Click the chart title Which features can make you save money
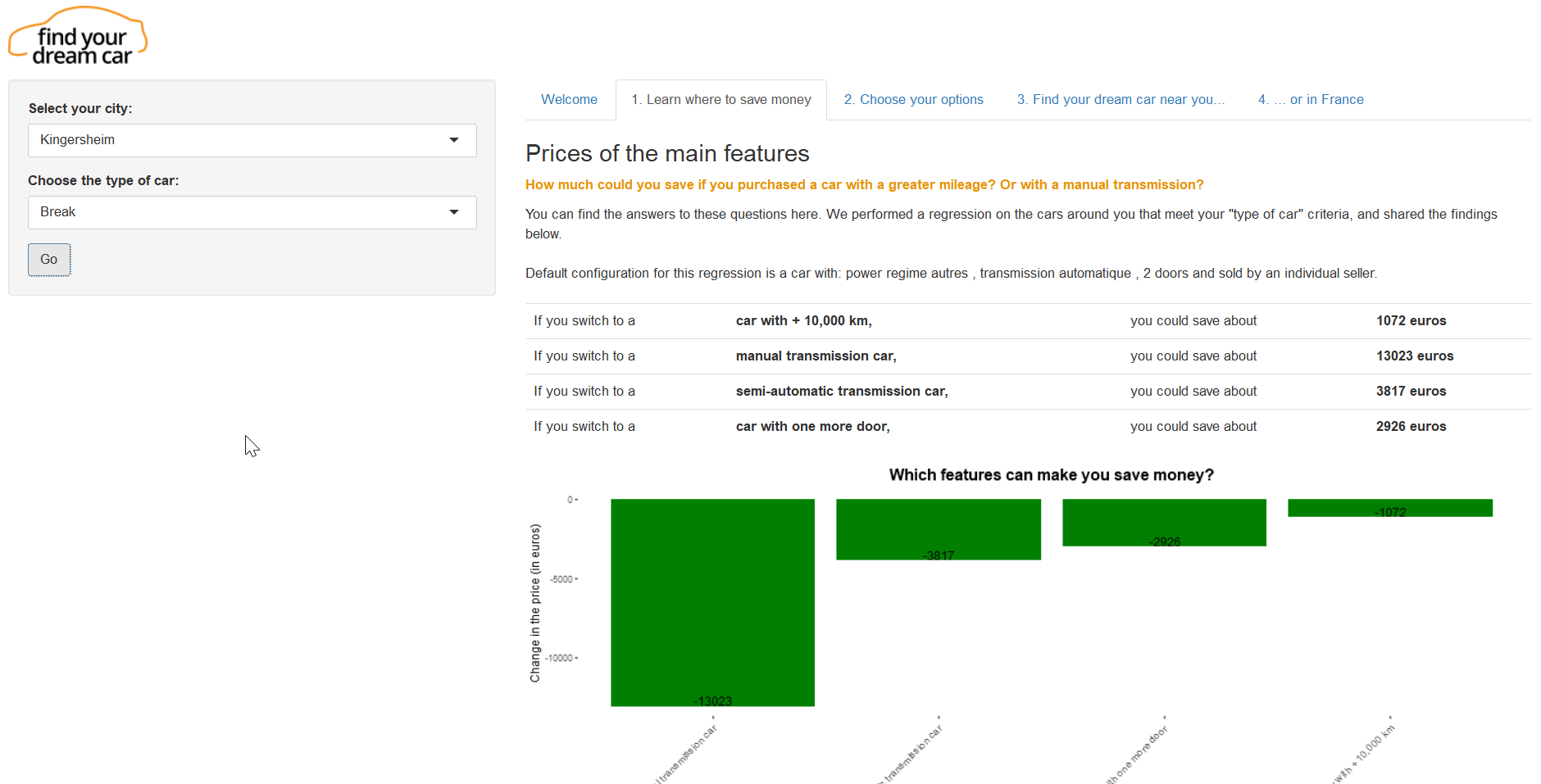 pyautogui.click(x=1052, y=475)
